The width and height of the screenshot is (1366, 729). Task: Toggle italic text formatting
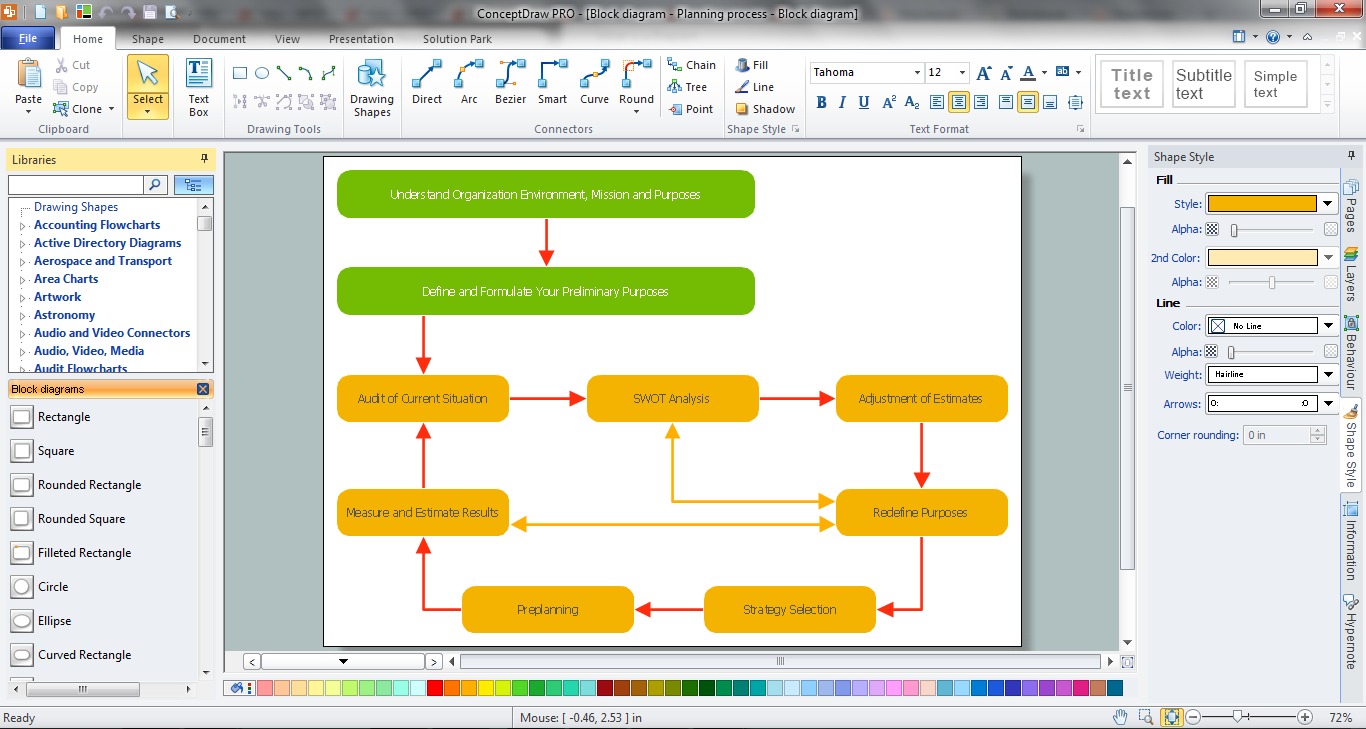pyautogui.click(x=841, y=103)
